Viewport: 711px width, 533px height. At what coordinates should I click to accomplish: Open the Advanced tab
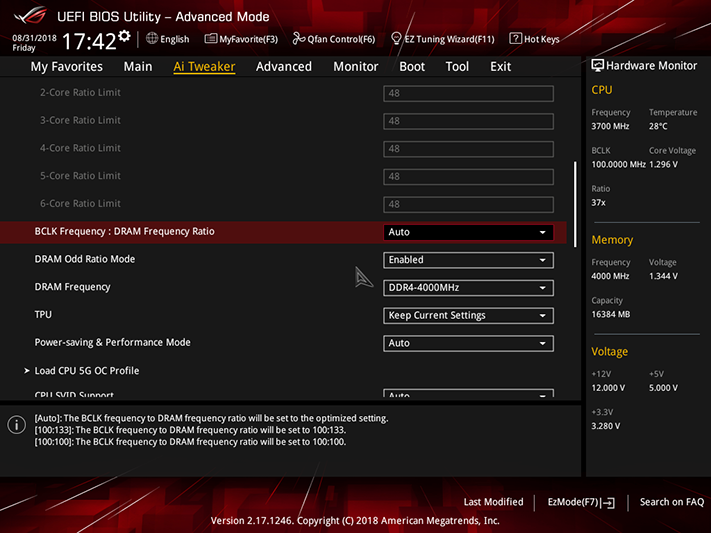click(284, 66)
